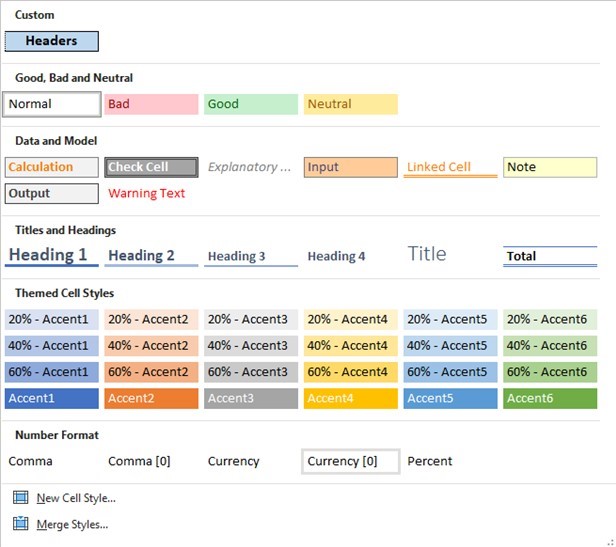The width and height of the screenshot is (616, 547).
Task: Choose the Heading 1 style
Action: coord(52,255)
